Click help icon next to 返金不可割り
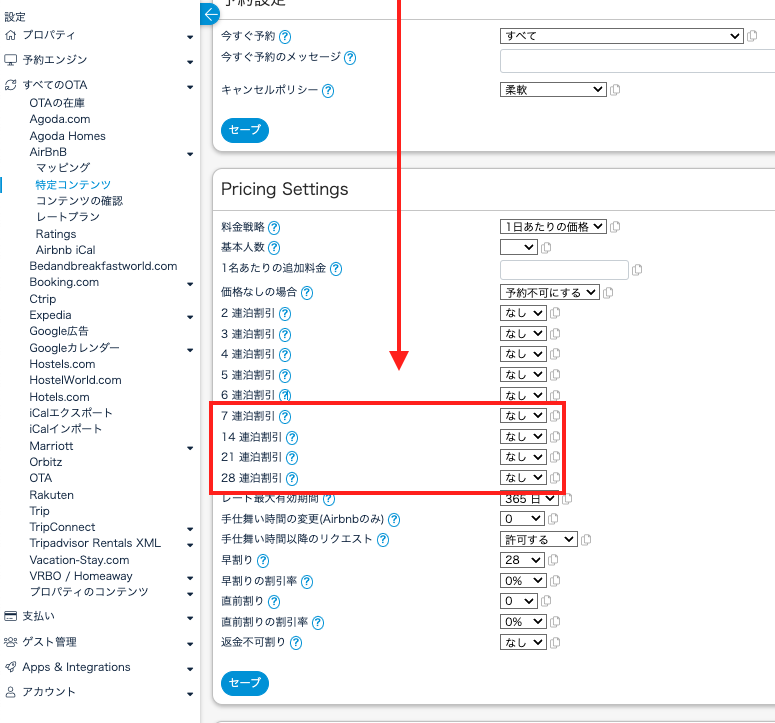775x723 pixels. pos(296,643)
